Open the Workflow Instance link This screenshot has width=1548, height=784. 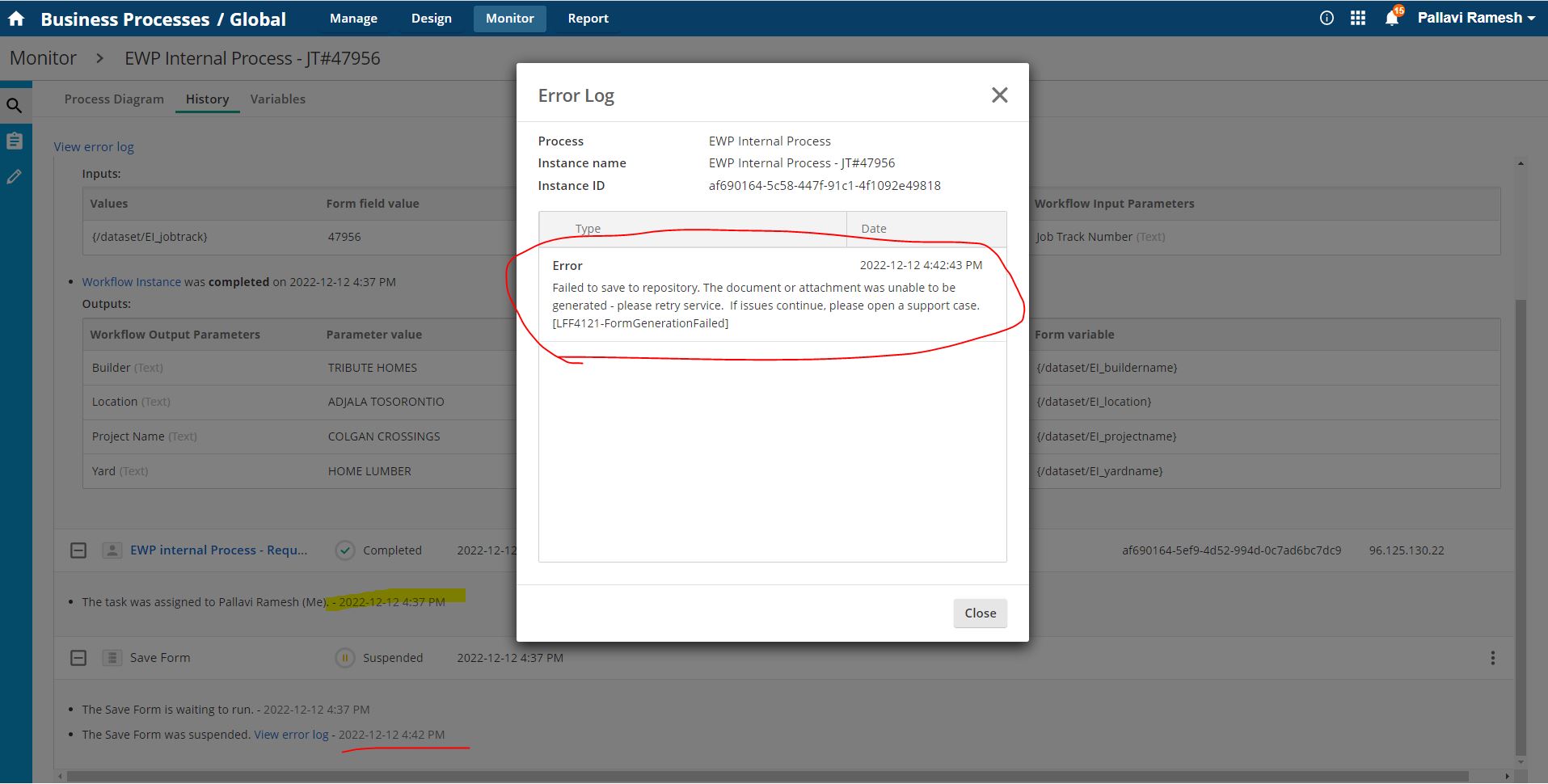pos(131,282)
